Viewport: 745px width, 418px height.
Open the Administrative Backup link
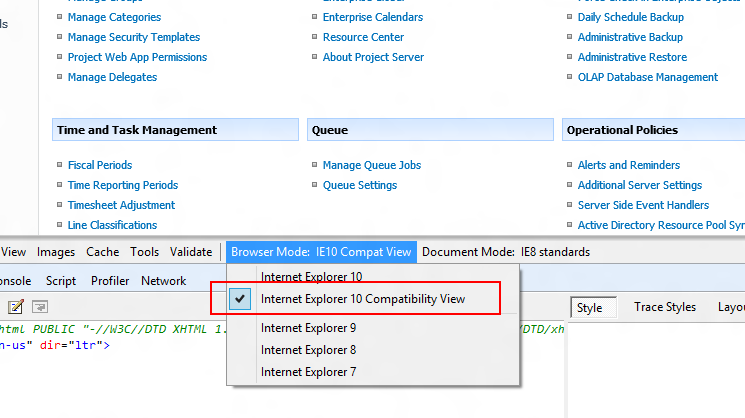coord(630,37)
